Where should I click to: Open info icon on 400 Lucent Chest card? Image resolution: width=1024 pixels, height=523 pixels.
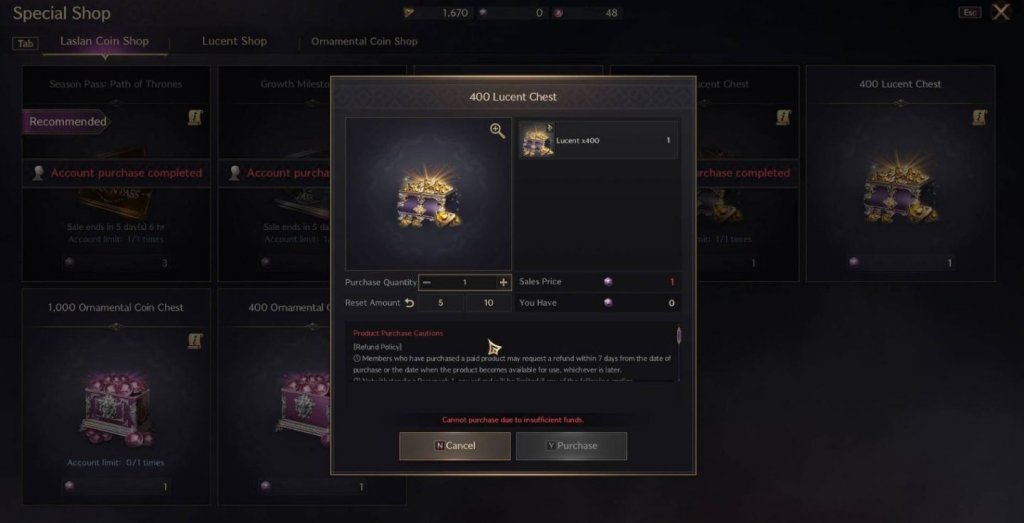979,118
